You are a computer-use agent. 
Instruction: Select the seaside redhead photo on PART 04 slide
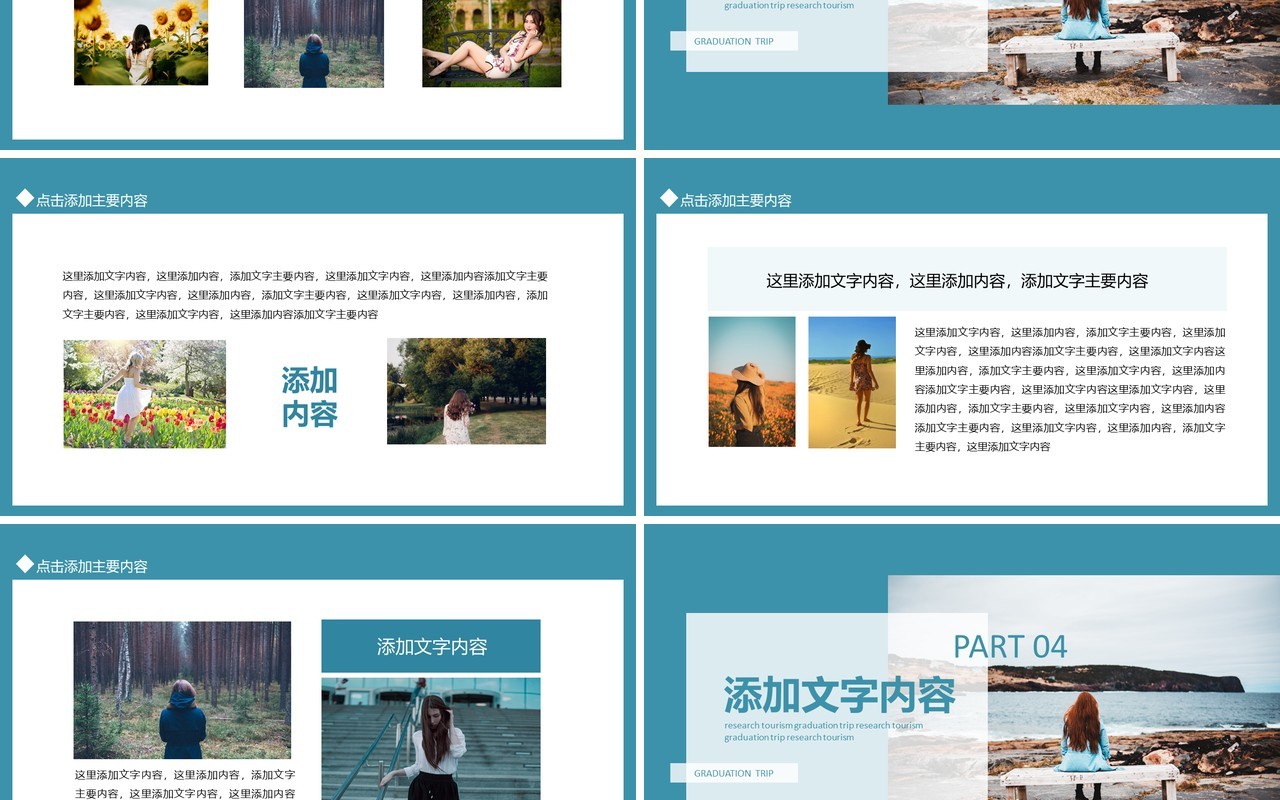coord(1084,688)
